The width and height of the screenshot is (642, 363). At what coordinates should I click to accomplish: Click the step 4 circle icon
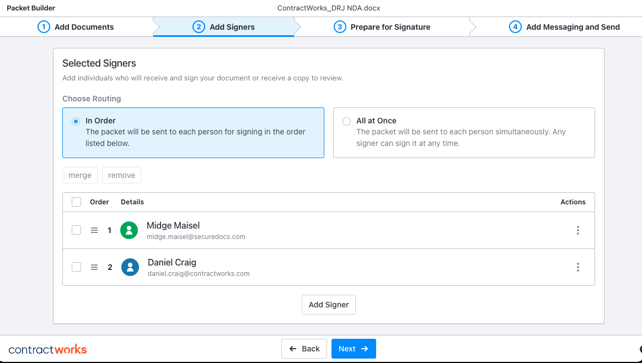515,27
